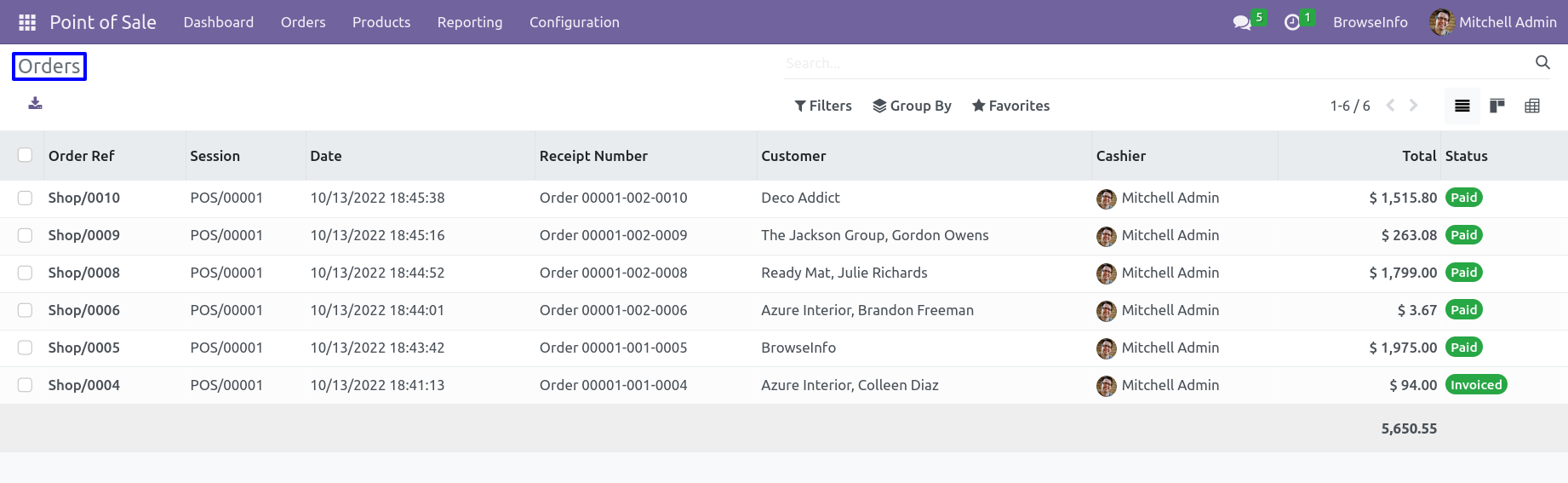
Task: Check the Shop/0005 row checkbox
Action: [x=25, y=348]
